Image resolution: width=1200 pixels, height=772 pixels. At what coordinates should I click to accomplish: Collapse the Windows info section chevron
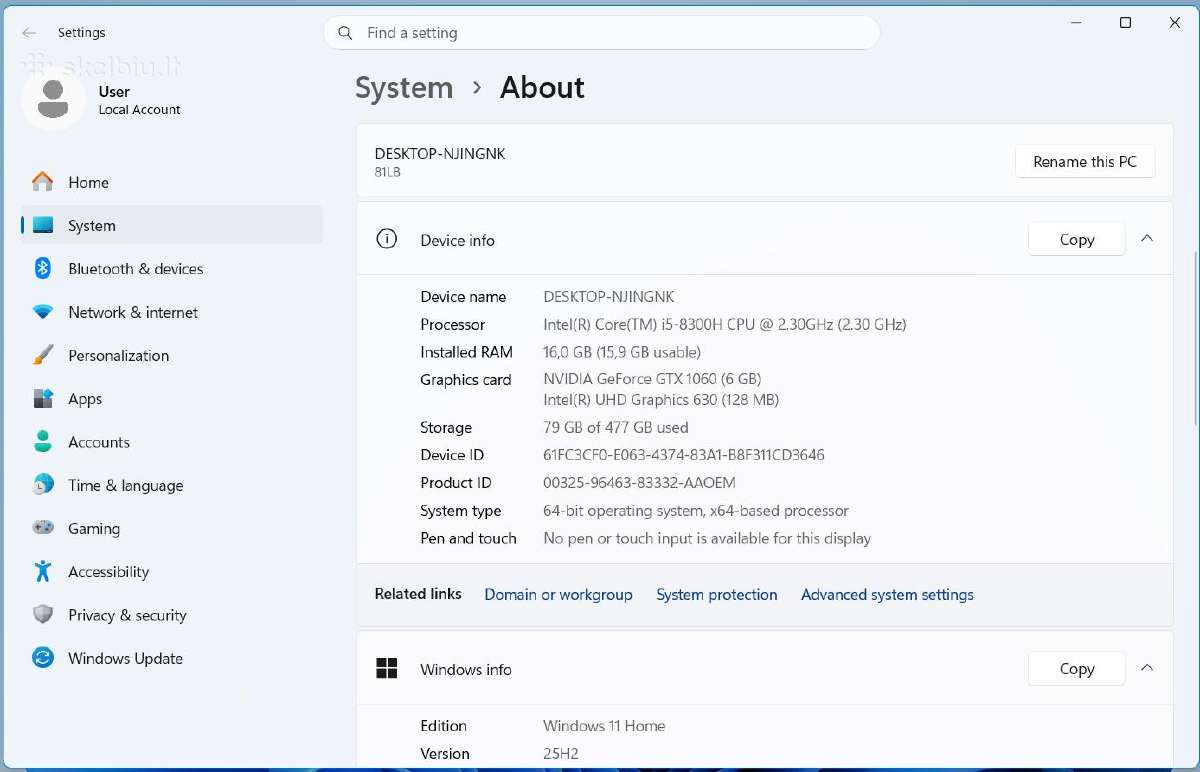click(1147, 668)
